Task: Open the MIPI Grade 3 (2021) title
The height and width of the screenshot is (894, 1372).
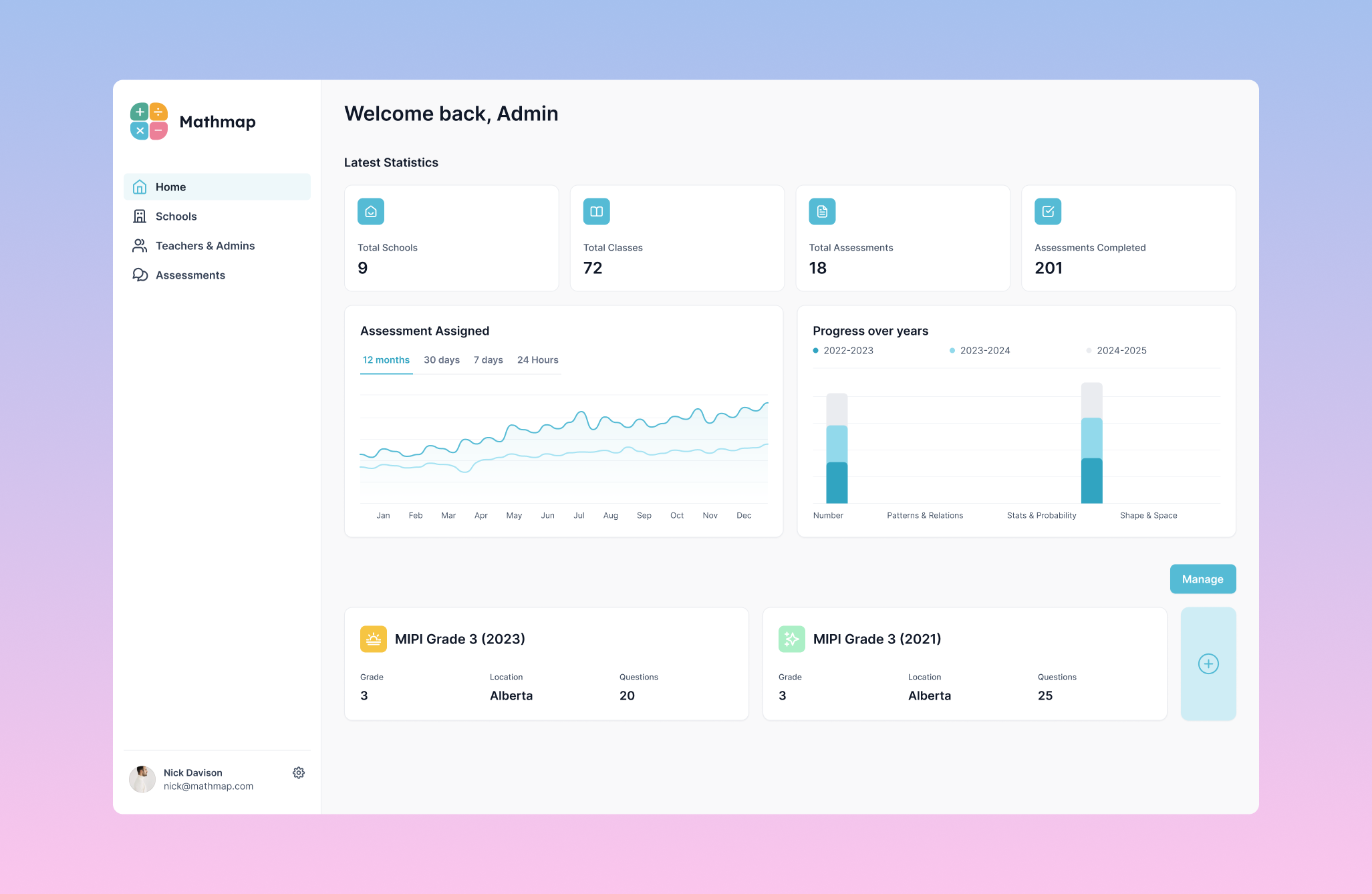Action: 877,639
